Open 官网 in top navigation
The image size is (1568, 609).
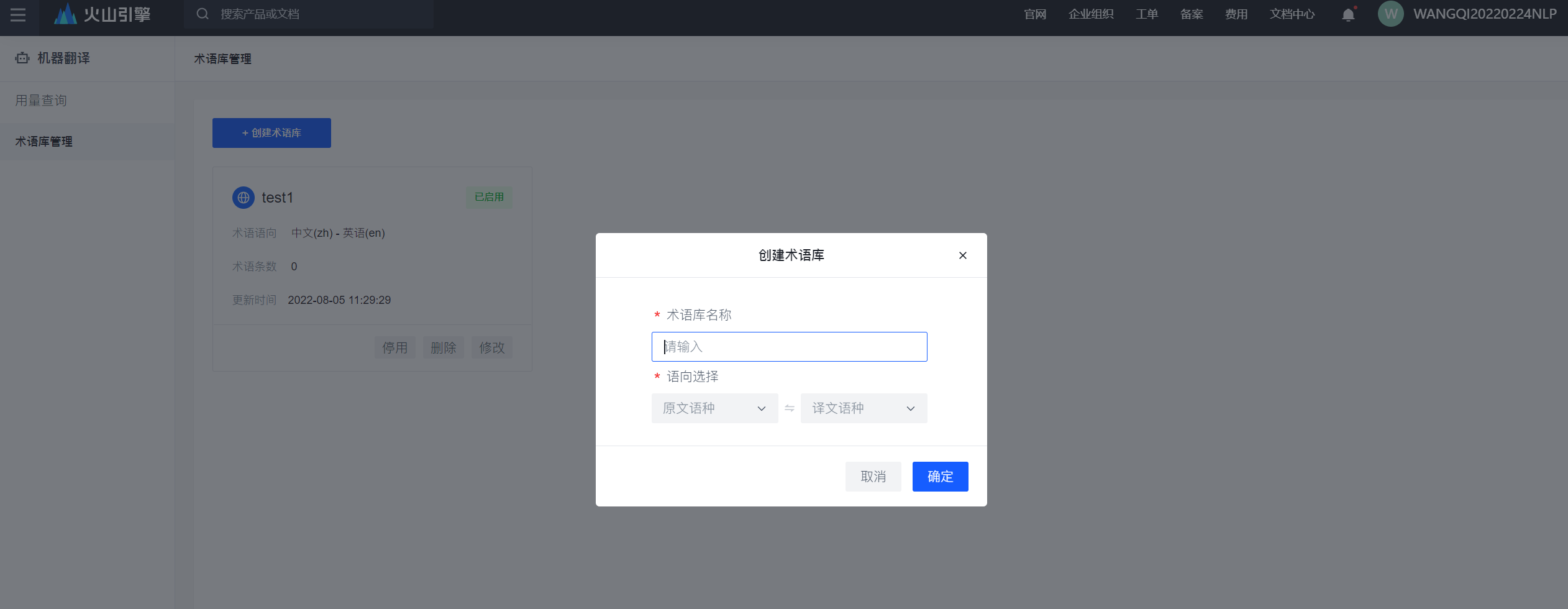coord(1035,14)
